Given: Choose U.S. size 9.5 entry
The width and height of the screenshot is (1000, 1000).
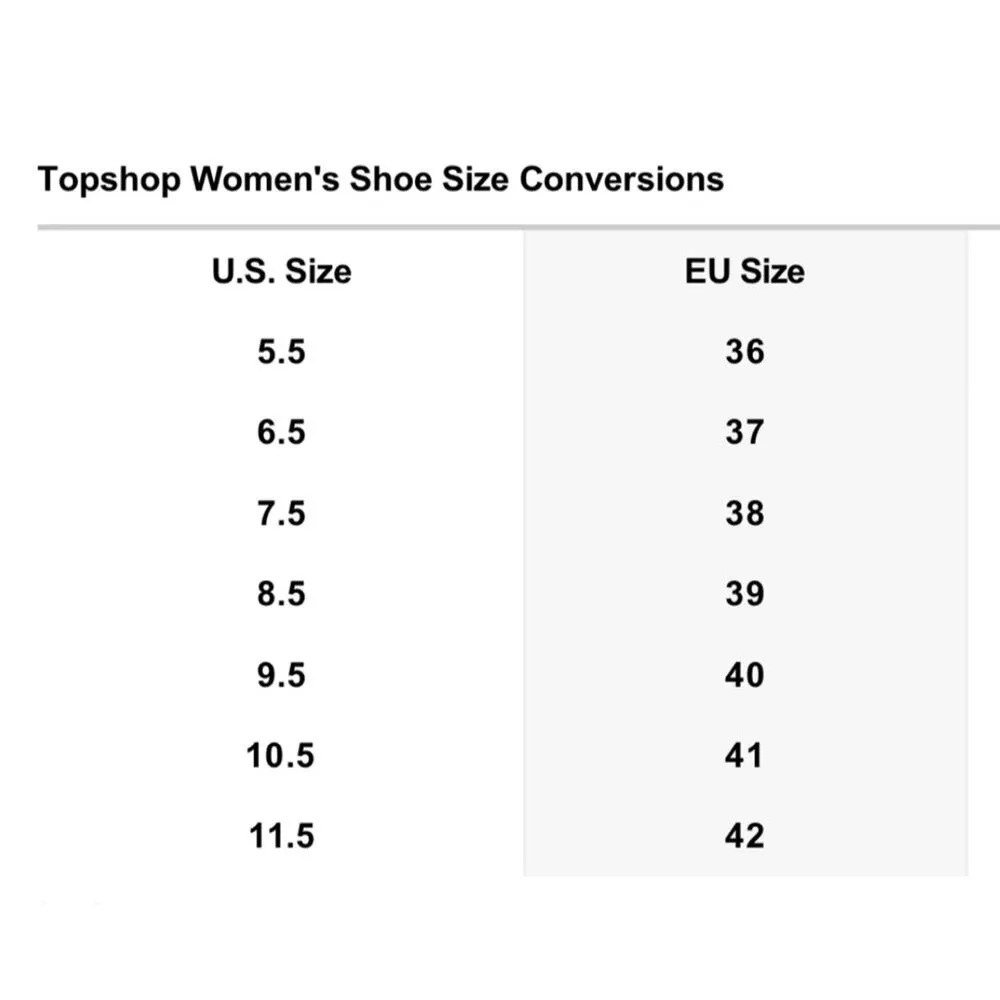Looking at the screenshot, I should (281, 675).
